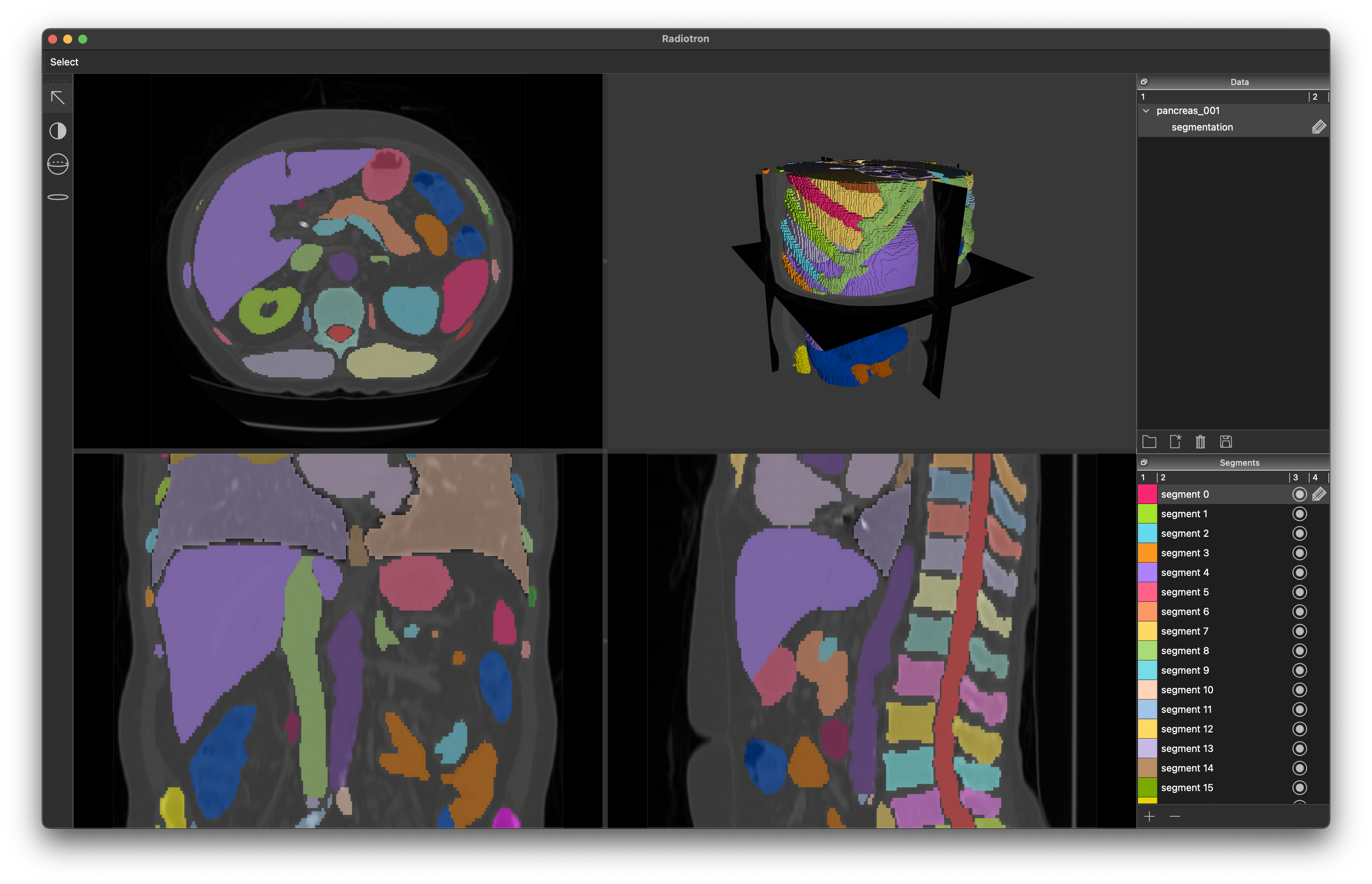Screen dimensions: 1372x884
Task: Open the Select menu
Action: tap(64, 62)
